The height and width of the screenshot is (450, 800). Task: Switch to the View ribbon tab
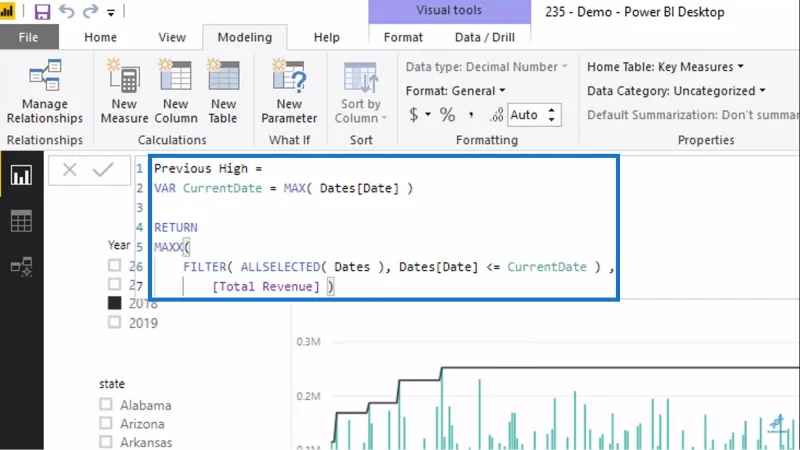[x=172, y=37]
